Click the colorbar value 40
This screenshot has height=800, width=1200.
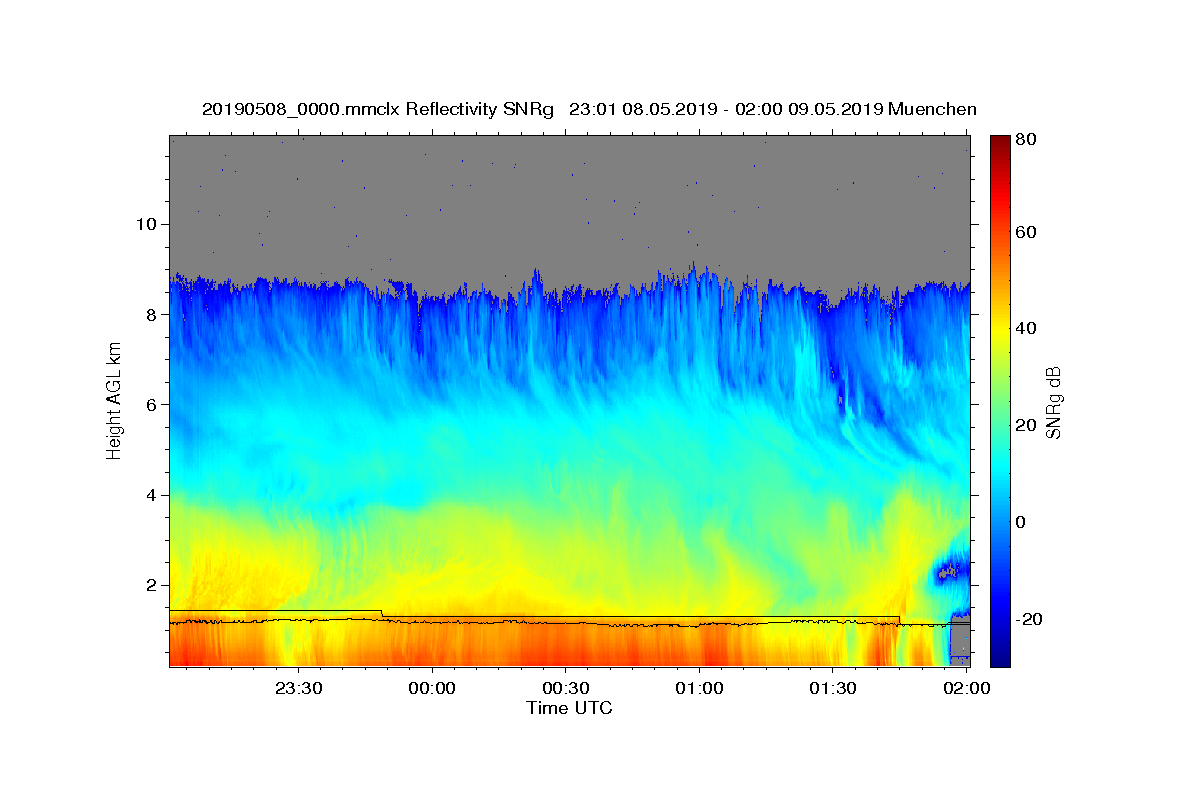coord(1025,328)
